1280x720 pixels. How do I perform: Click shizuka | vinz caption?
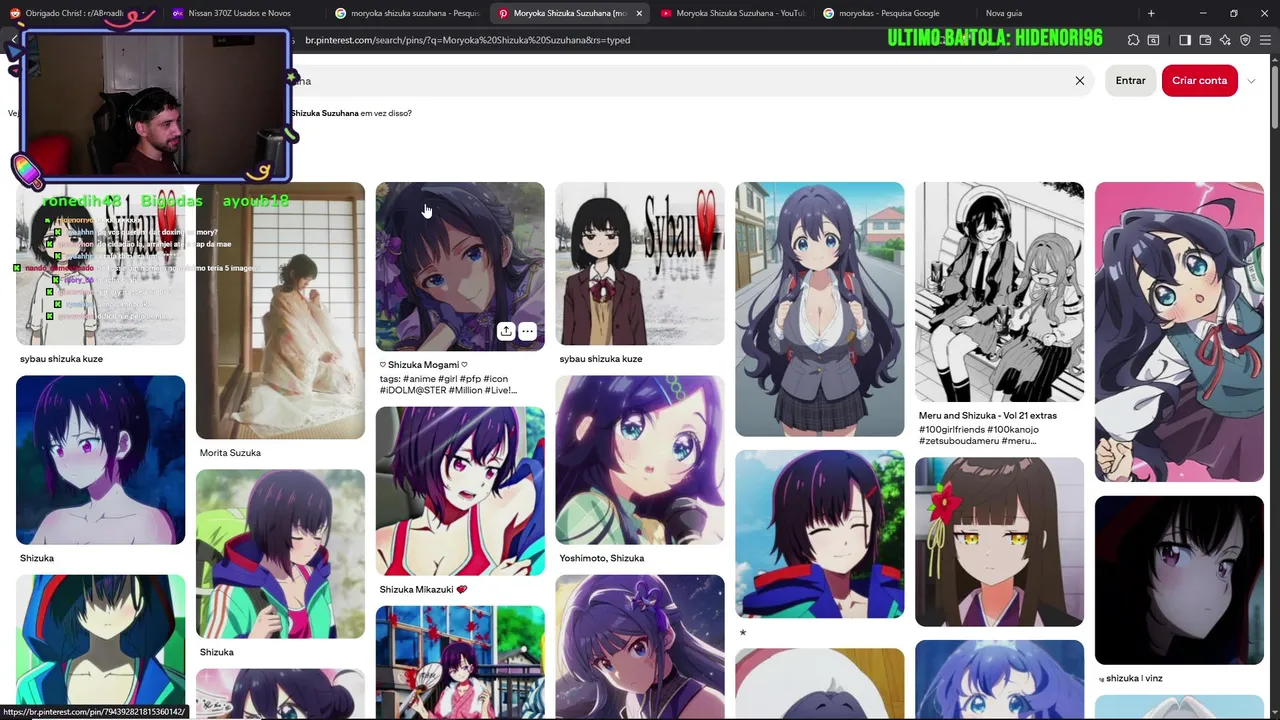(x=1131, y=678)
